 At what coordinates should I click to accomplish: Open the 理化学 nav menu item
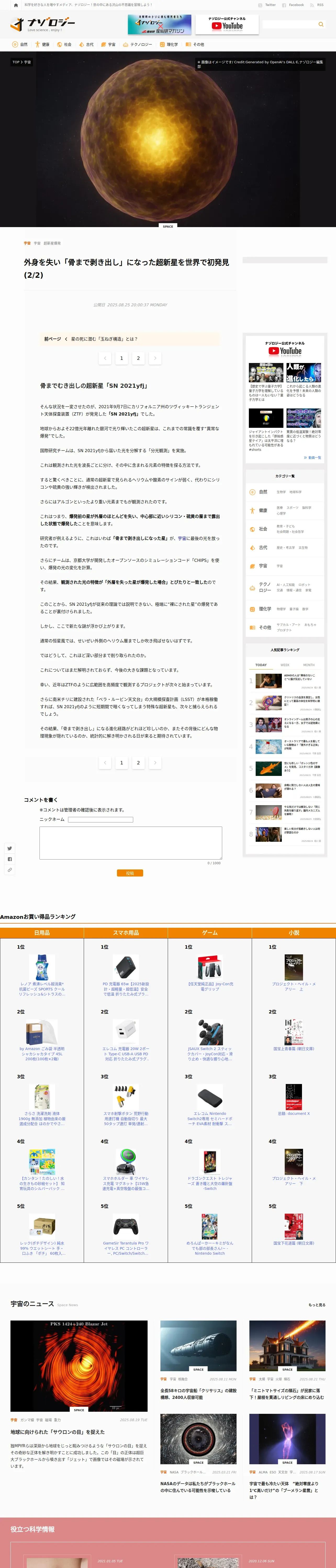point(169,44)
